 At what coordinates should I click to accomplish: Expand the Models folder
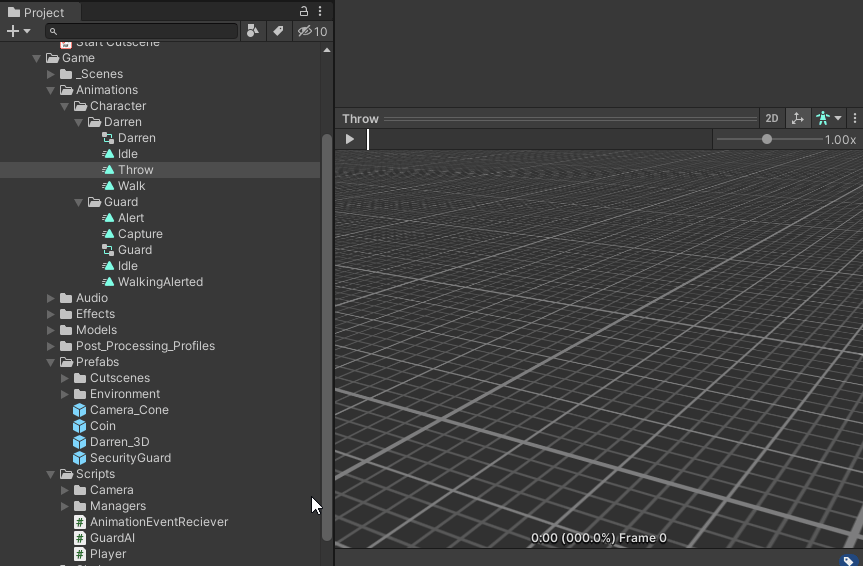[x=51, y=330]
